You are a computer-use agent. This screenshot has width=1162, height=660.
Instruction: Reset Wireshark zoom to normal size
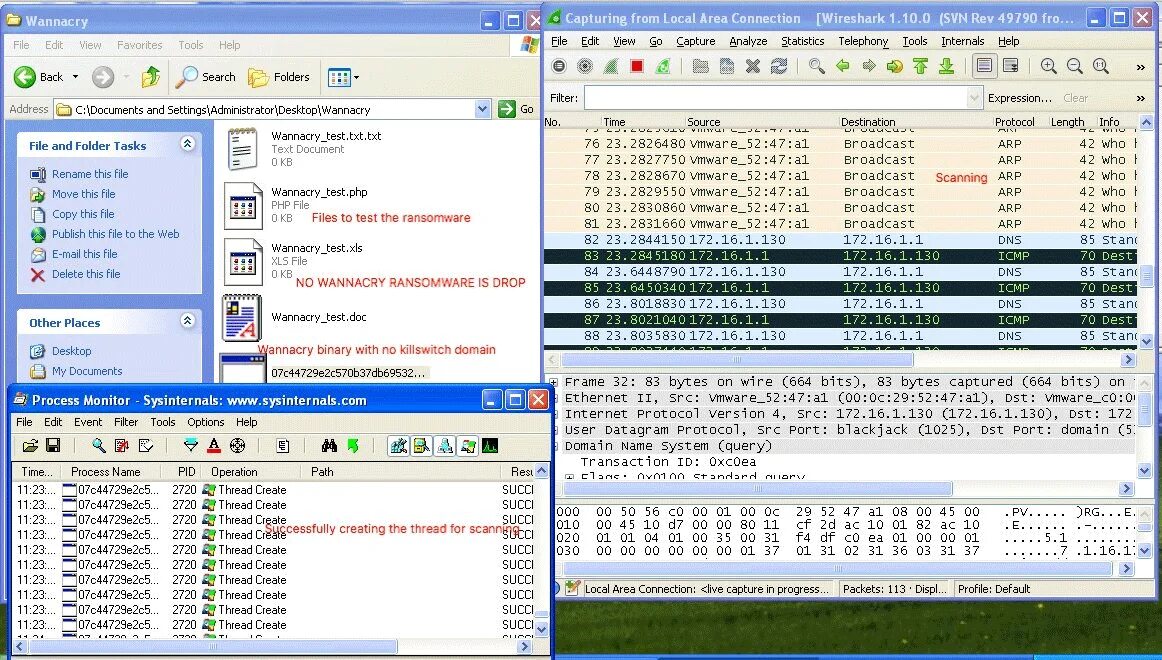(1101, 67)
